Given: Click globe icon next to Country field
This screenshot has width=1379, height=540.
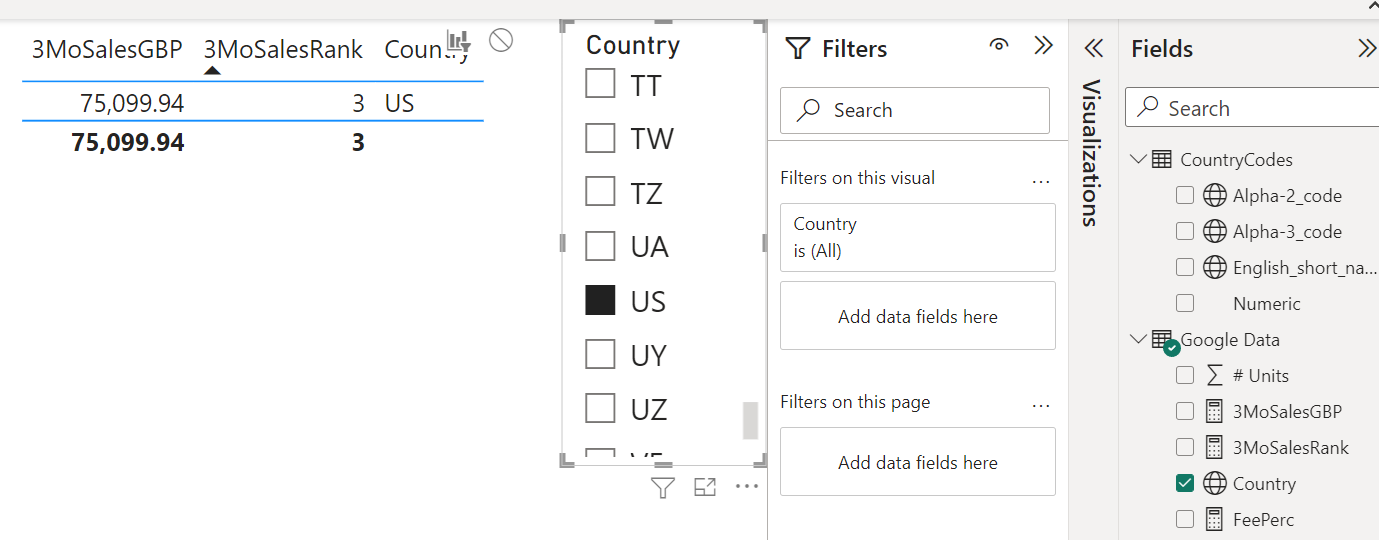Looking at the screenshot, I should tap(1214, 483).
